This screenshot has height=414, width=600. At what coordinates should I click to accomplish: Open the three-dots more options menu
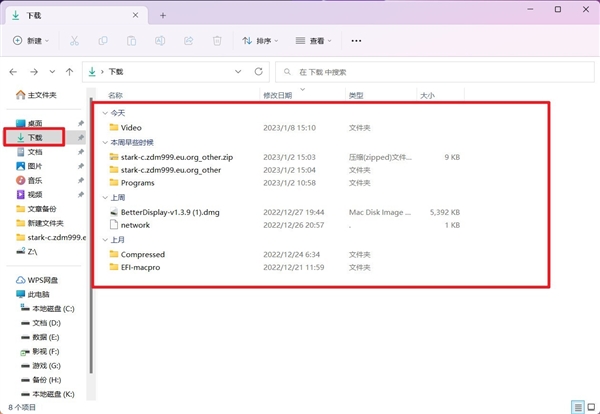click(356, 41)
